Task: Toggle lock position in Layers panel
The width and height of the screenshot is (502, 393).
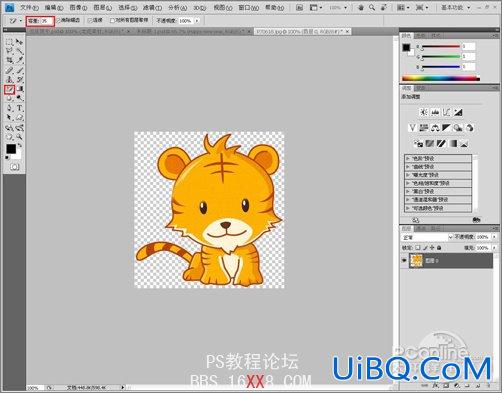Action: click(x=432, y=248)
